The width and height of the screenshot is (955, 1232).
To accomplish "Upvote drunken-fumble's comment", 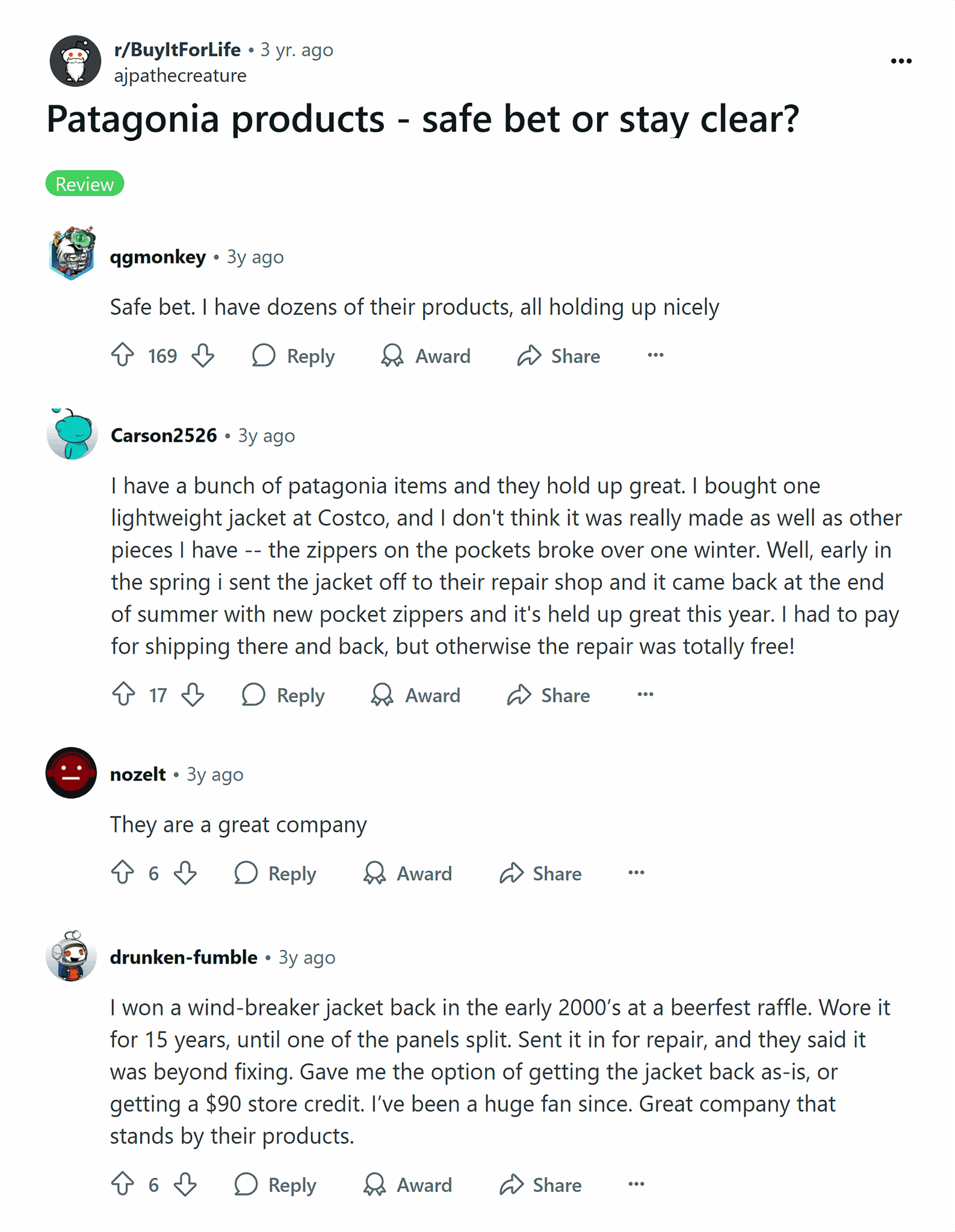I will click(x=125, y=1185).
